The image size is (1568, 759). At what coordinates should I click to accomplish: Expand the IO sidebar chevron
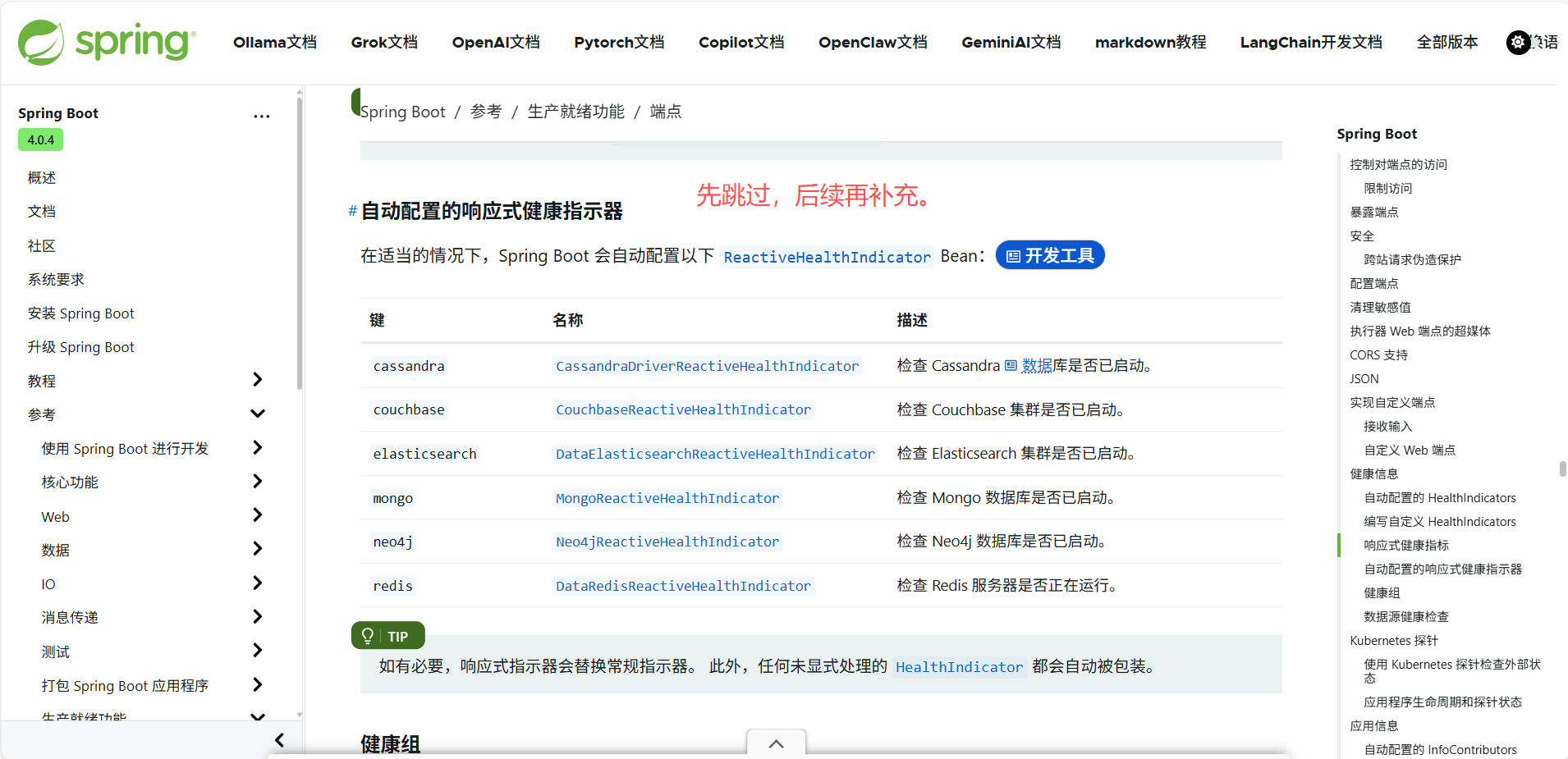[258, 583]
